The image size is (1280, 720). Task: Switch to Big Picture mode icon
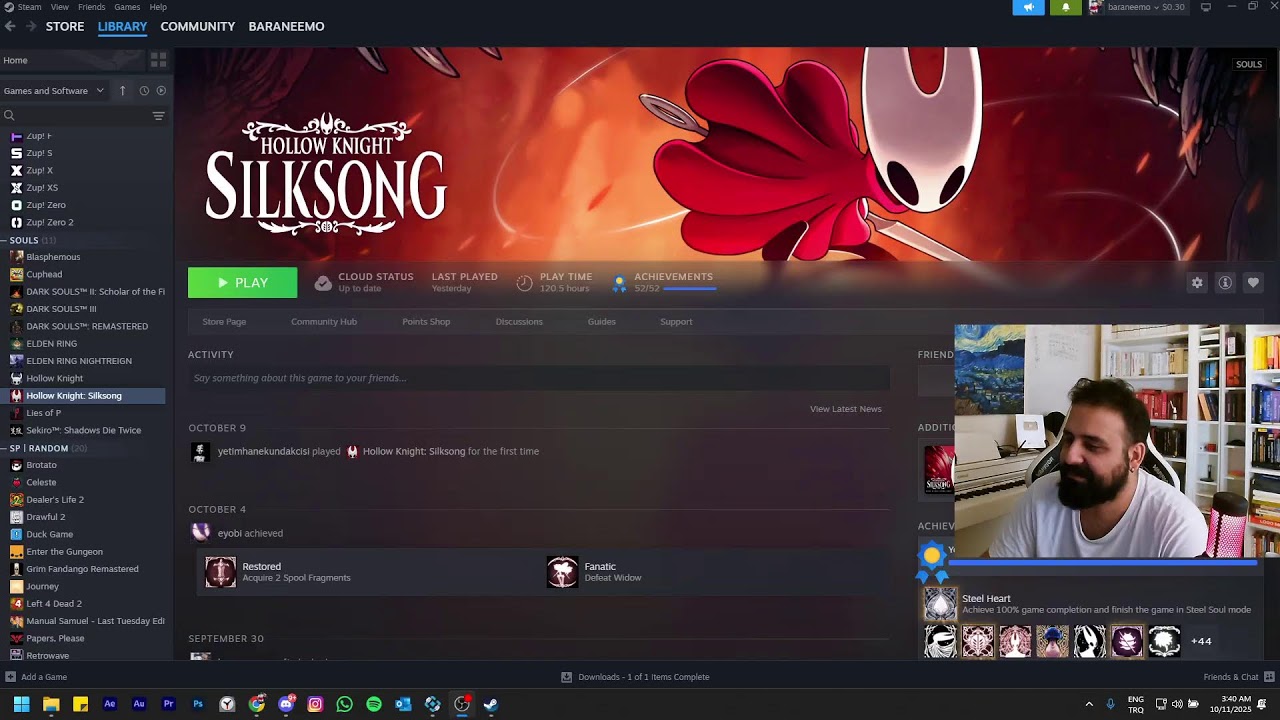(1205, 7)
